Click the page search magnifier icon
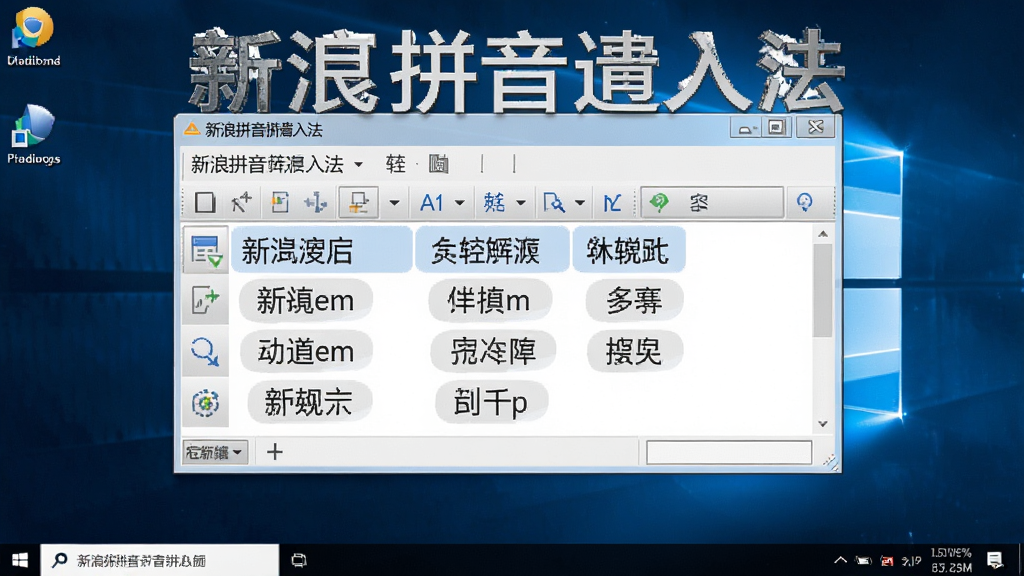 pyautogui.click(x=554, y=202)
